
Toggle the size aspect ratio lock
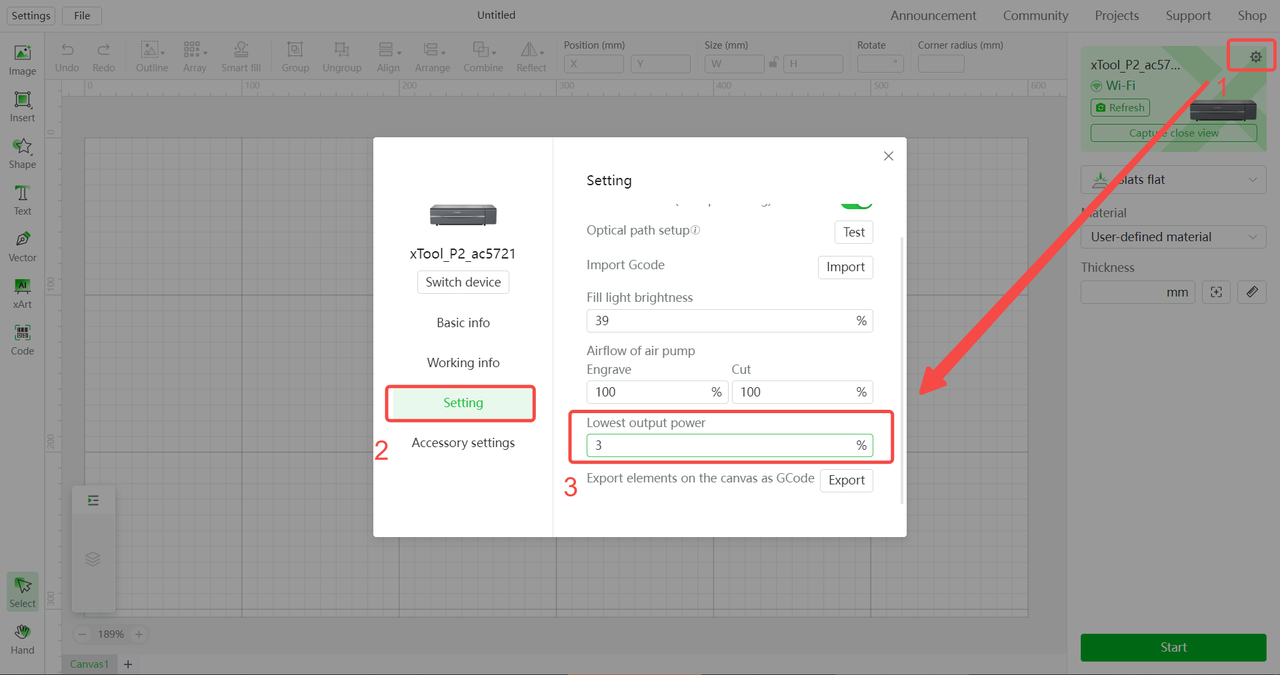pos(771,63)
